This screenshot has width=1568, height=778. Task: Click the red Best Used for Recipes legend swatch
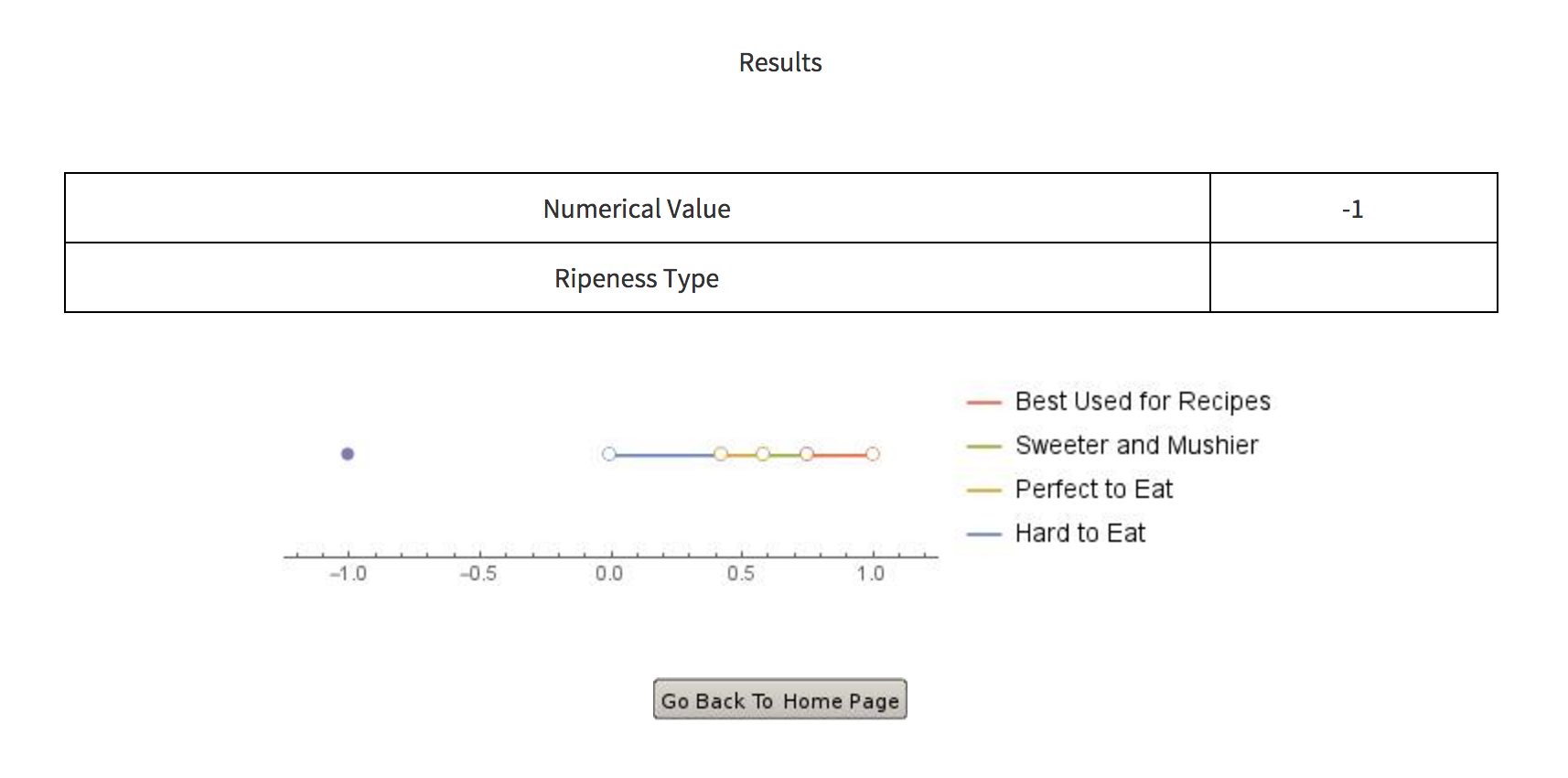(984, 402)
